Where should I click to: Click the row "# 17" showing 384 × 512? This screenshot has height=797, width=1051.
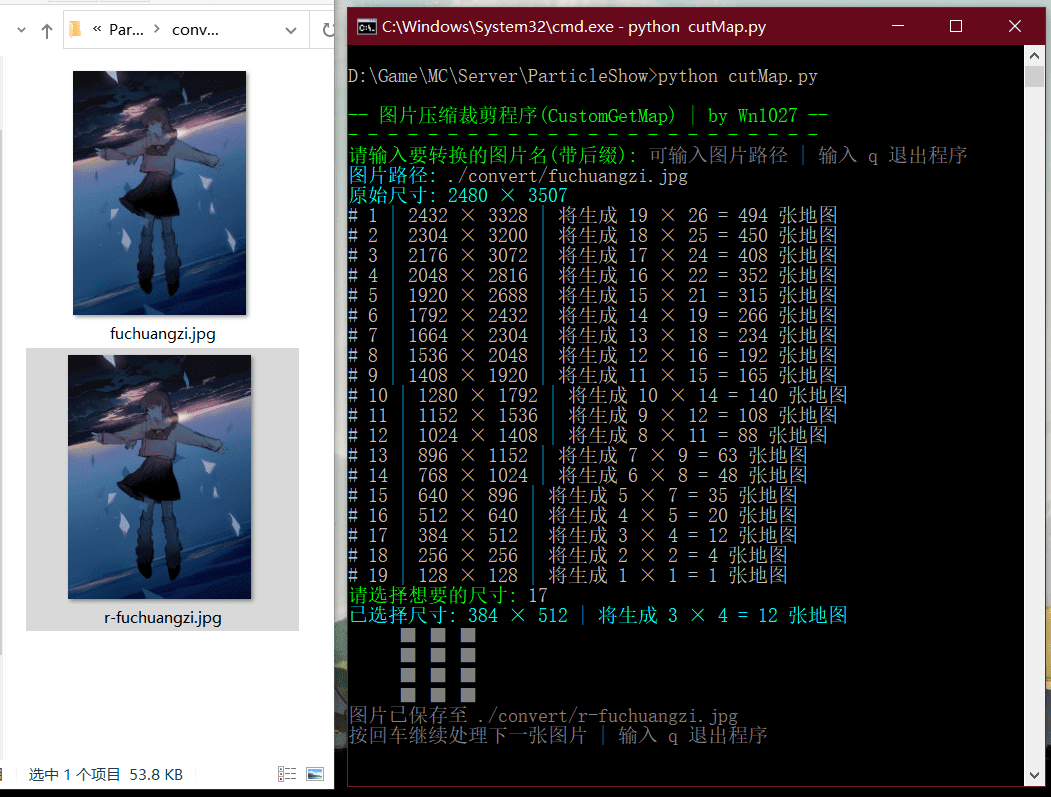pyautogui.click(x=573, y=536)
